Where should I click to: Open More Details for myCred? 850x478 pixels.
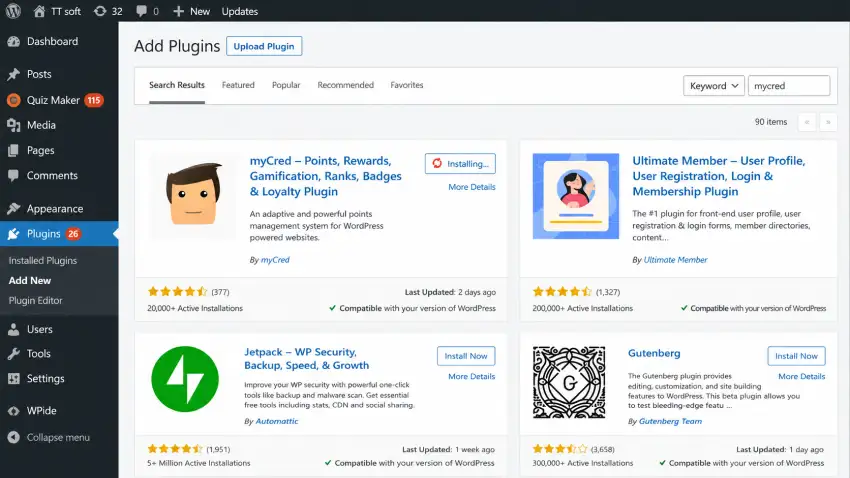tap(472, 187)
